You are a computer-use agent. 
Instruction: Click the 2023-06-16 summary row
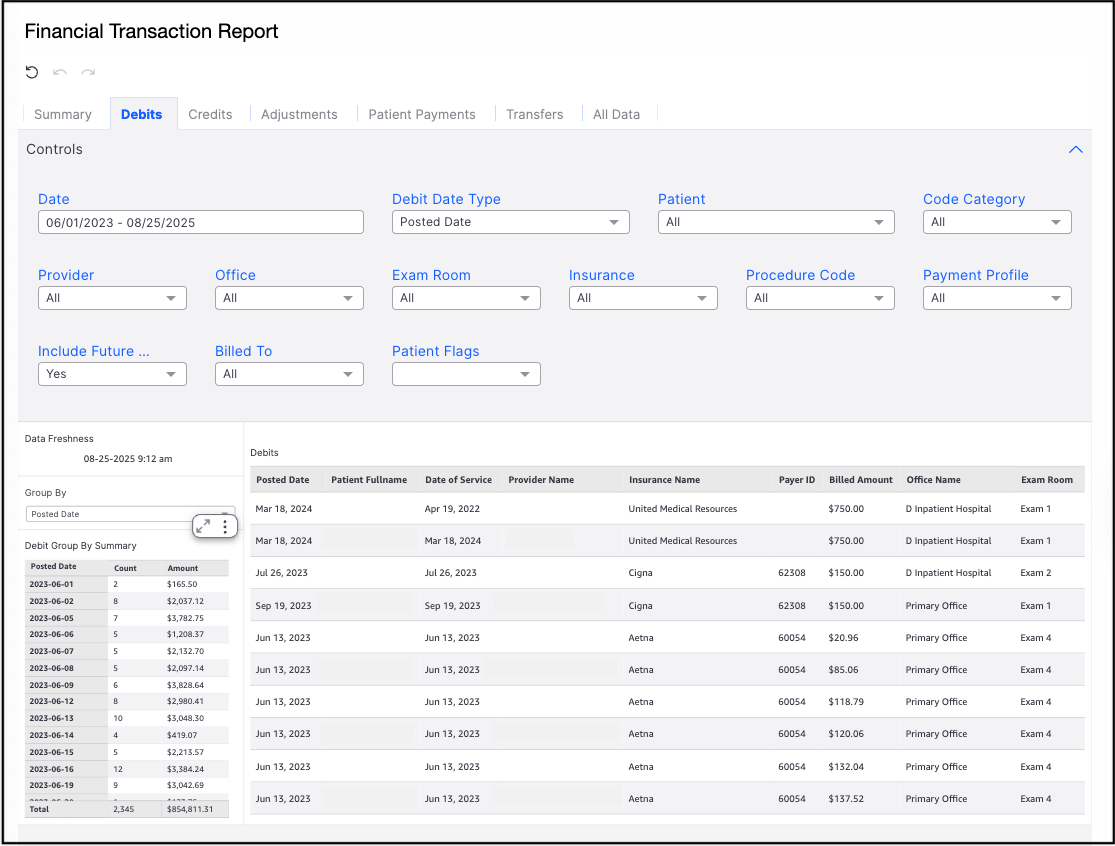(x=127, y=769)
